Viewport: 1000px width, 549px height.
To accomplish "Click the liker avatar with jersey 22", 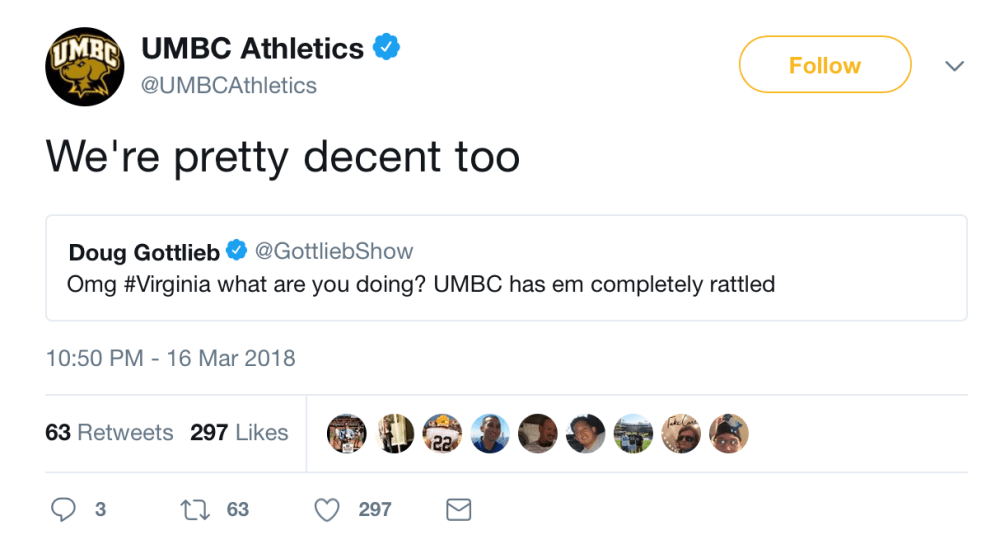I will (443, 433).
